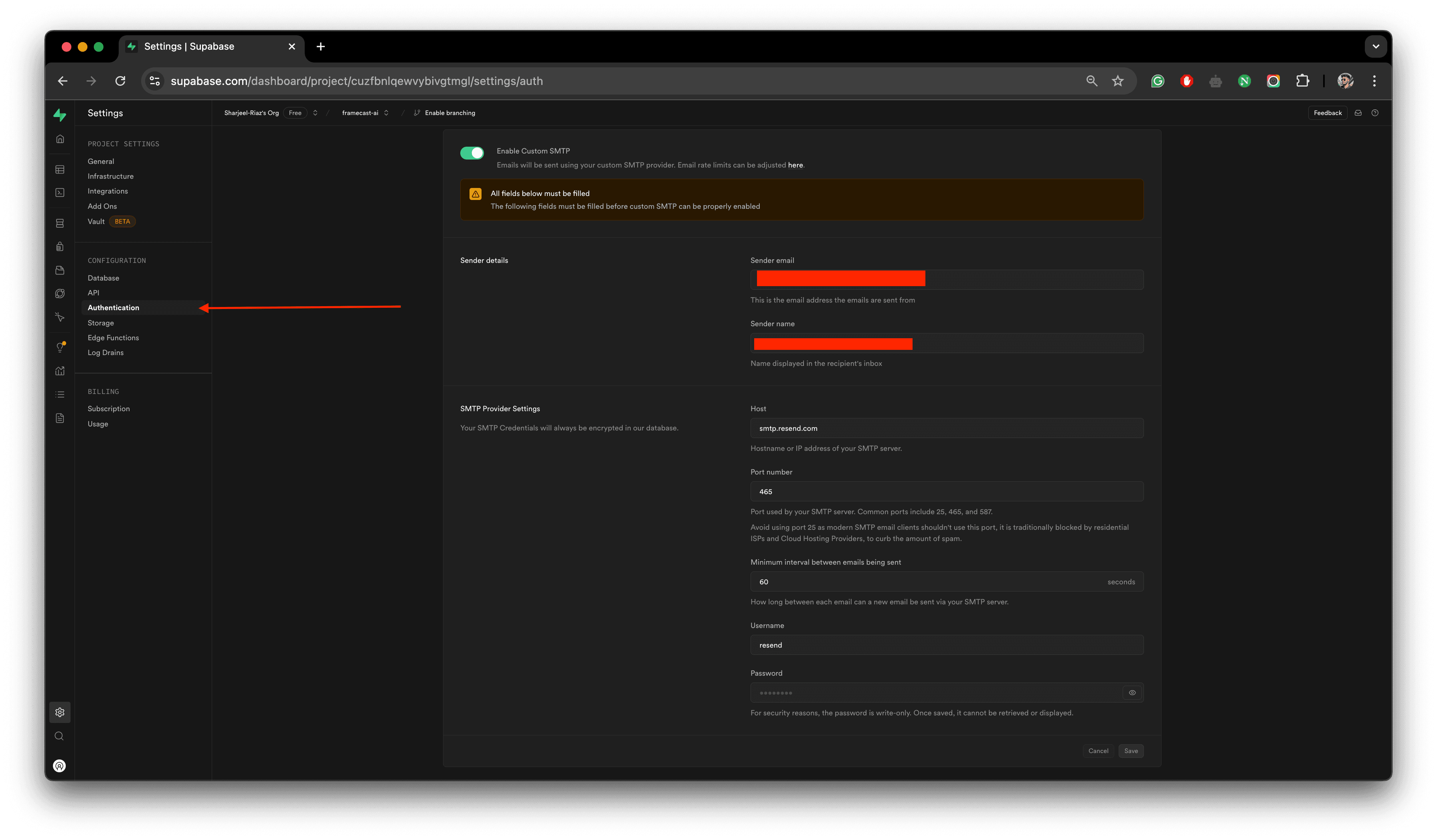Viewport: 1437px width, 840px height.
Task: Select the Authentication menu item
Action: pos(113,307)
